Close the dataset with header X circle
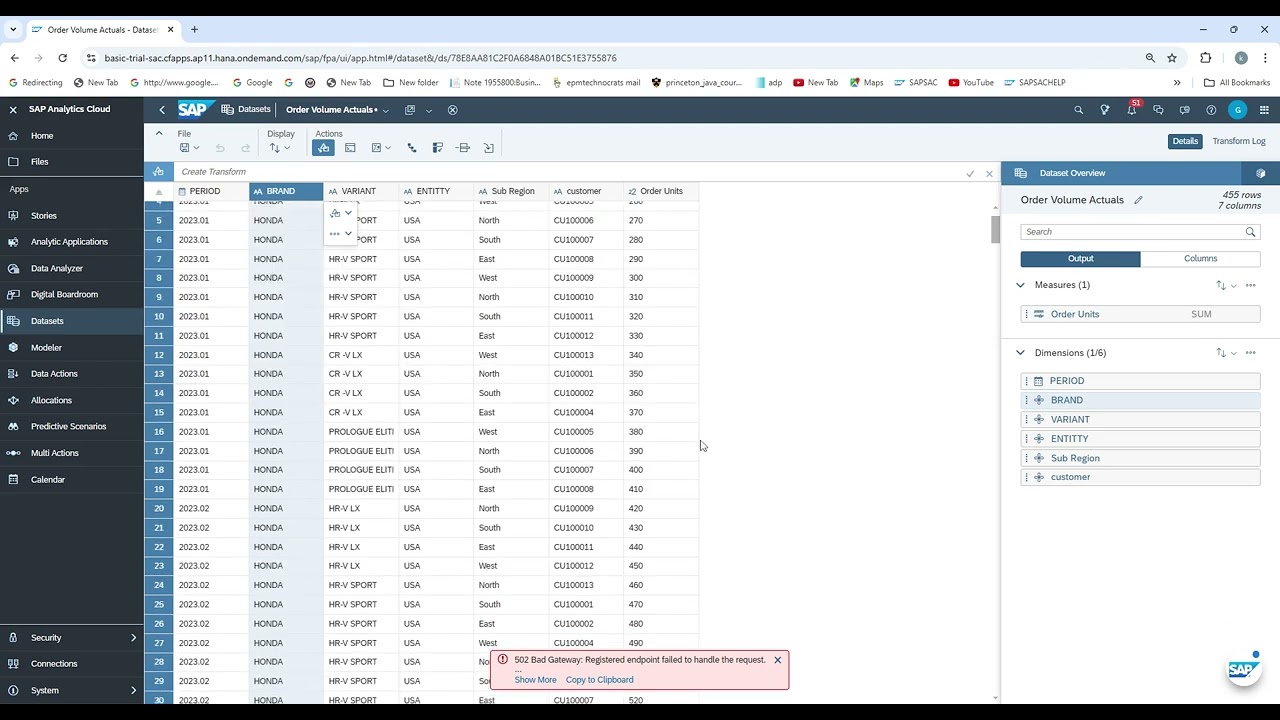This screenshot has width=1280, height=720. pyautogui.click(x=452, y=110)
